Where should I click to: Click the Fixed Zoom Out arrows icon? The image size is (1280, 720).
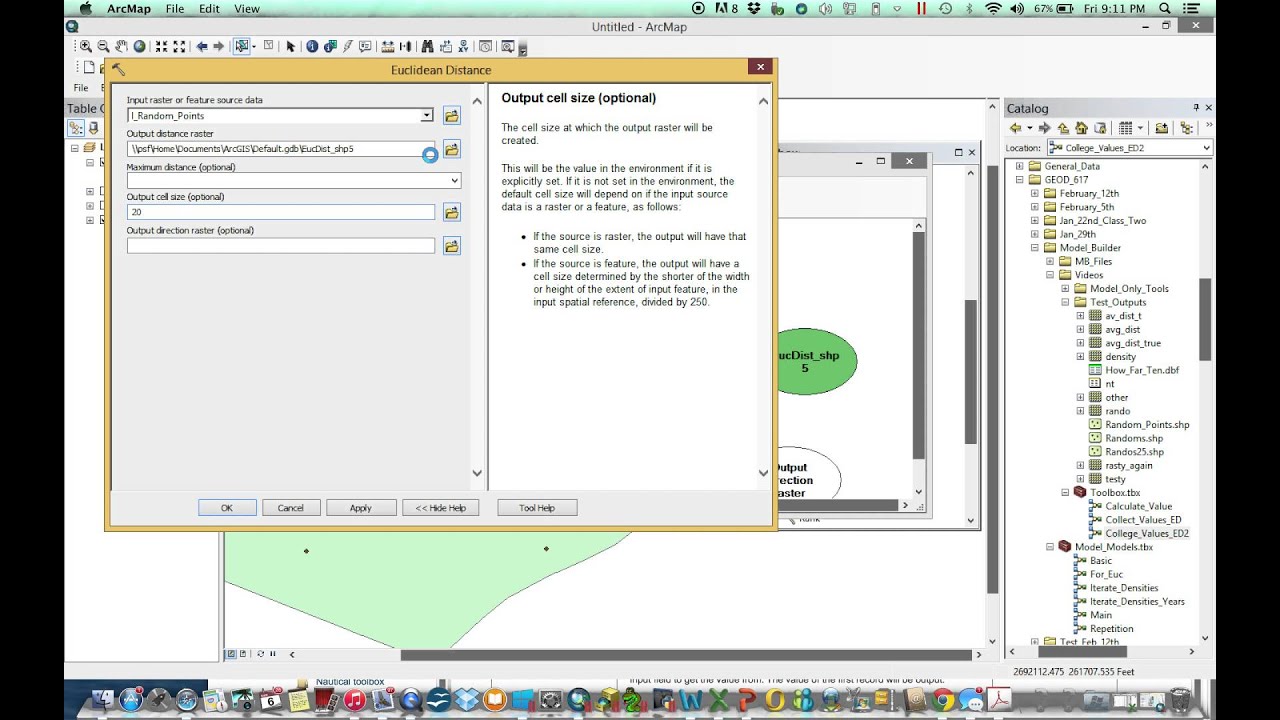179,46
